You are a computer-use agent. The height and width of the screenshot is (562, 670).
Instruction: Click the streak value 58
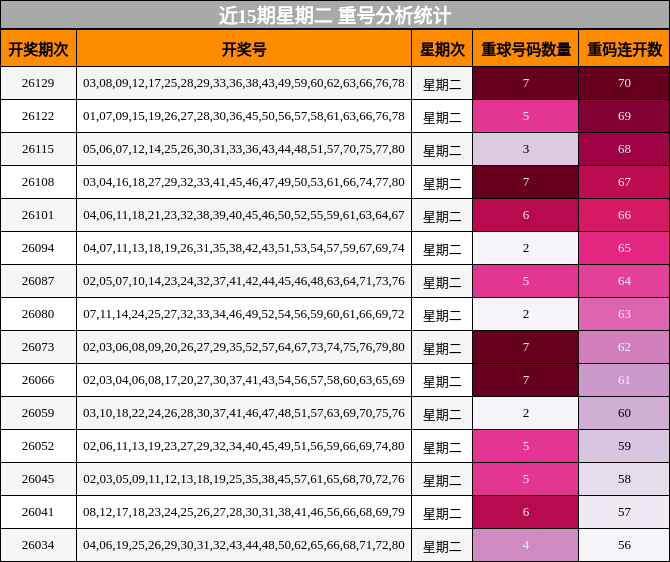coord(624,479)
